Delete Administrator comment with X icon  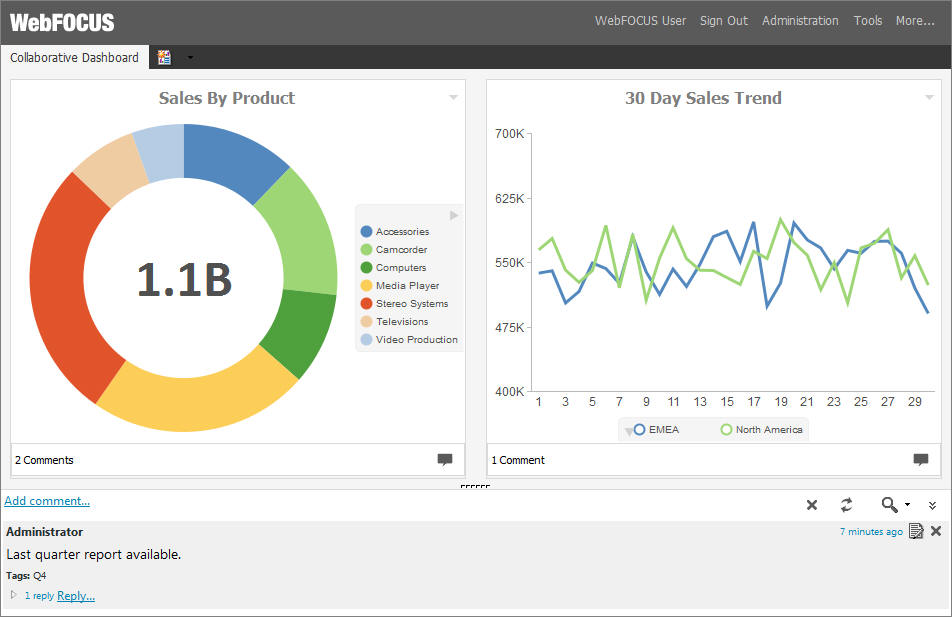(x=936, y=531)
